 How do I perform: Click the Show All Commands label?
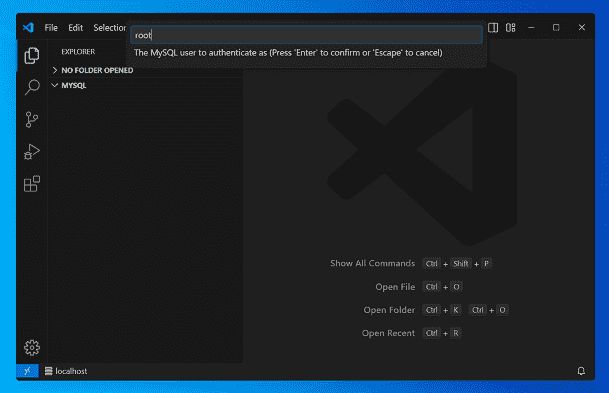tap(372, 263)
